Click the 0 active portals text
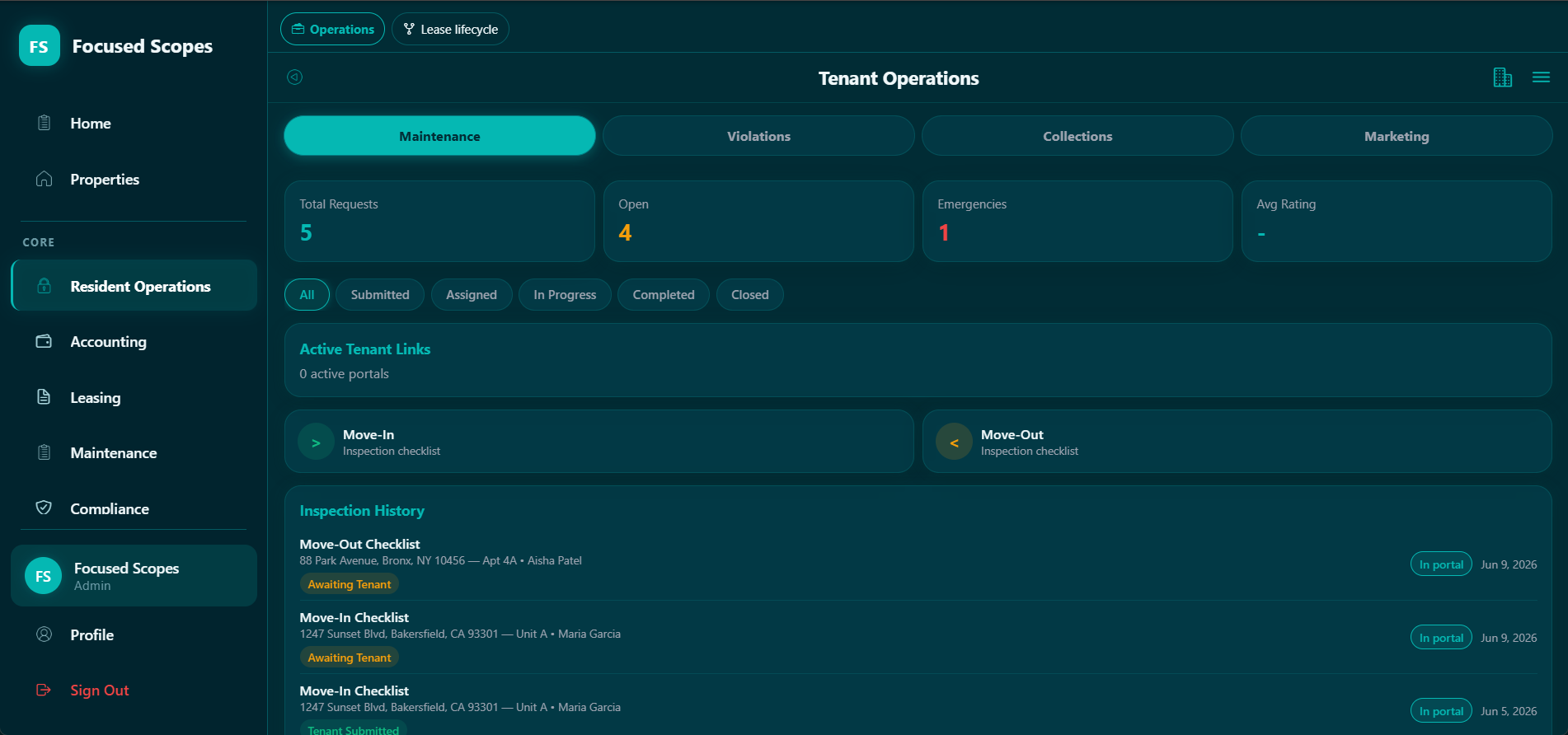This screenshot has height=735, width=1568. pos(344,374)
